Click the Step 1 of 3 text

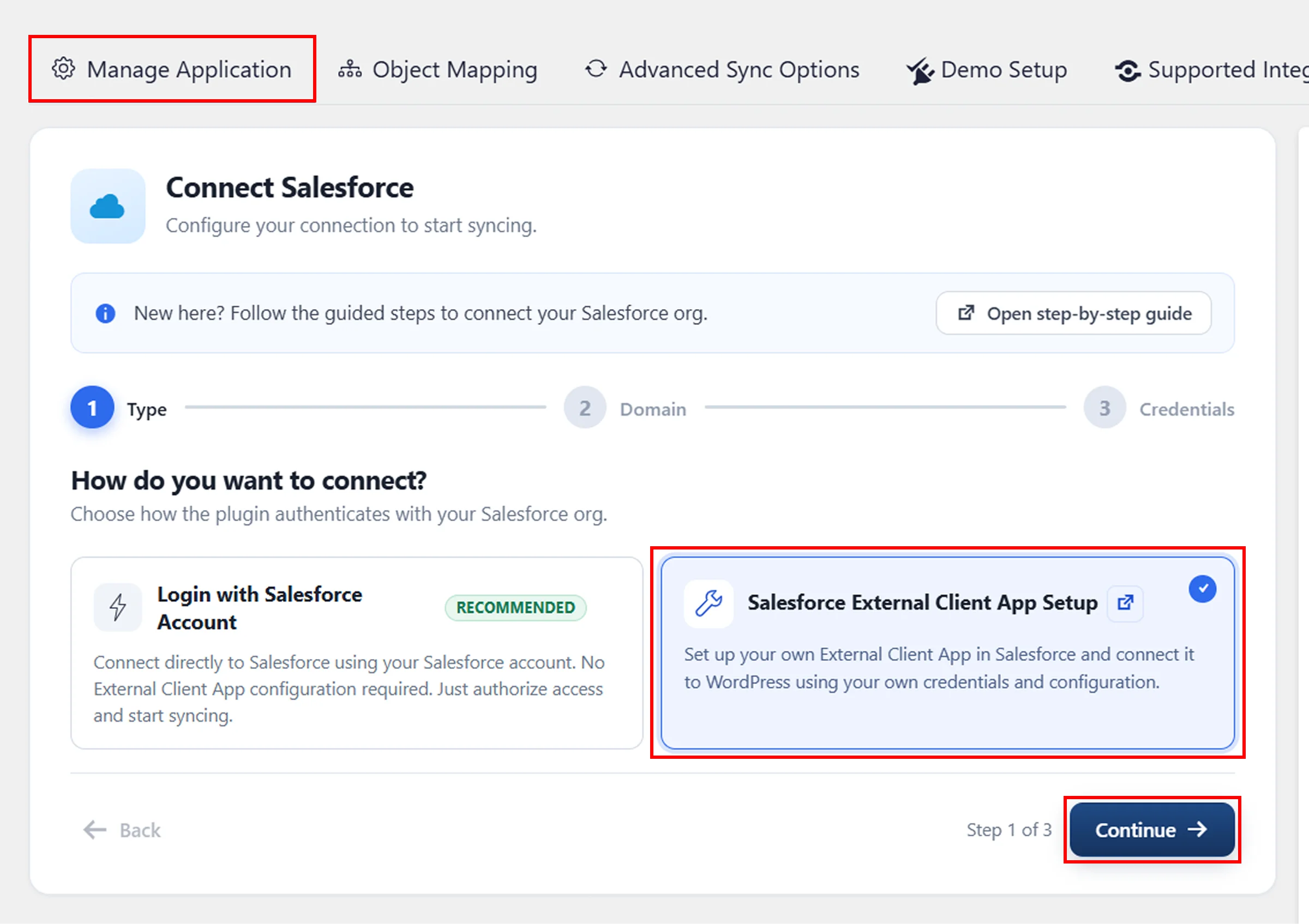click(x=1009, y=830)
